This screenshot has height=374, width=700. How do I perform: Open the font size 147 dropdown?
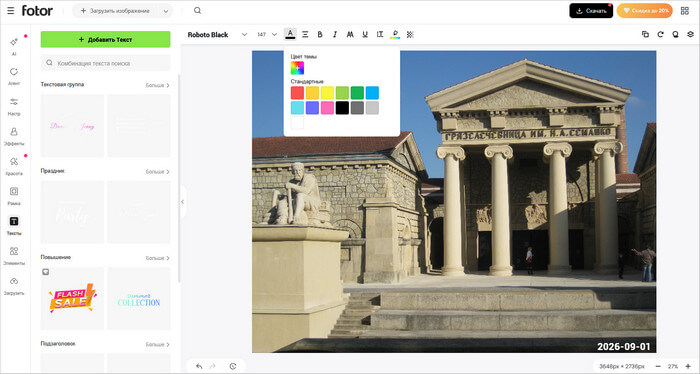[x=267, y=34]
